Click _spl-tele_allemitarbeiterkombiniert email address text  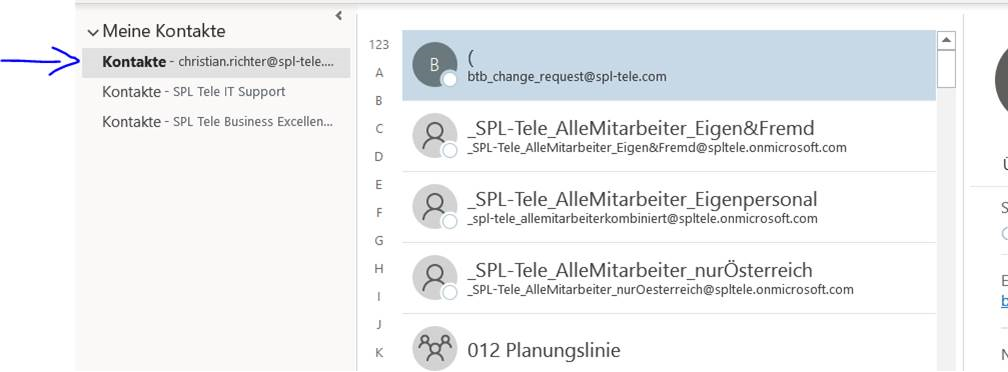tap(643, 218)
